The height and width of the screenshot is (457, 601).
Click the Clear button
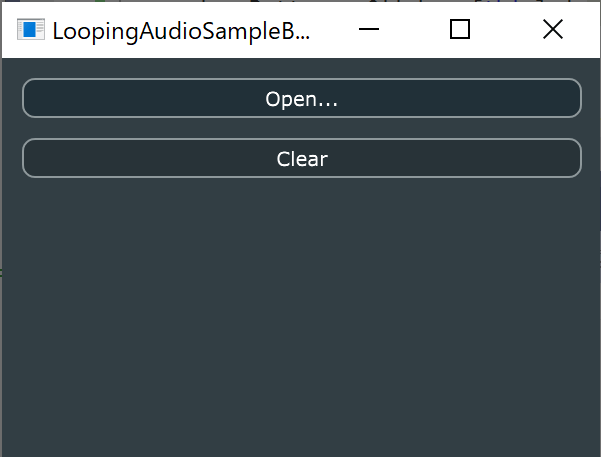pyautogui.click(x=302, y=158)
